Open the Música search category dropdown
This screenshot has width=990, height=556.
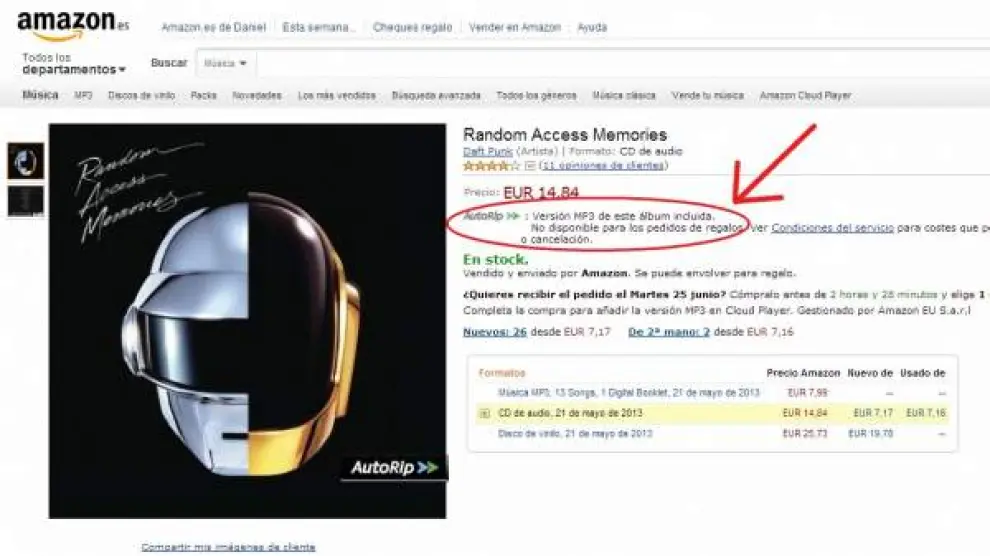point(225,63)
